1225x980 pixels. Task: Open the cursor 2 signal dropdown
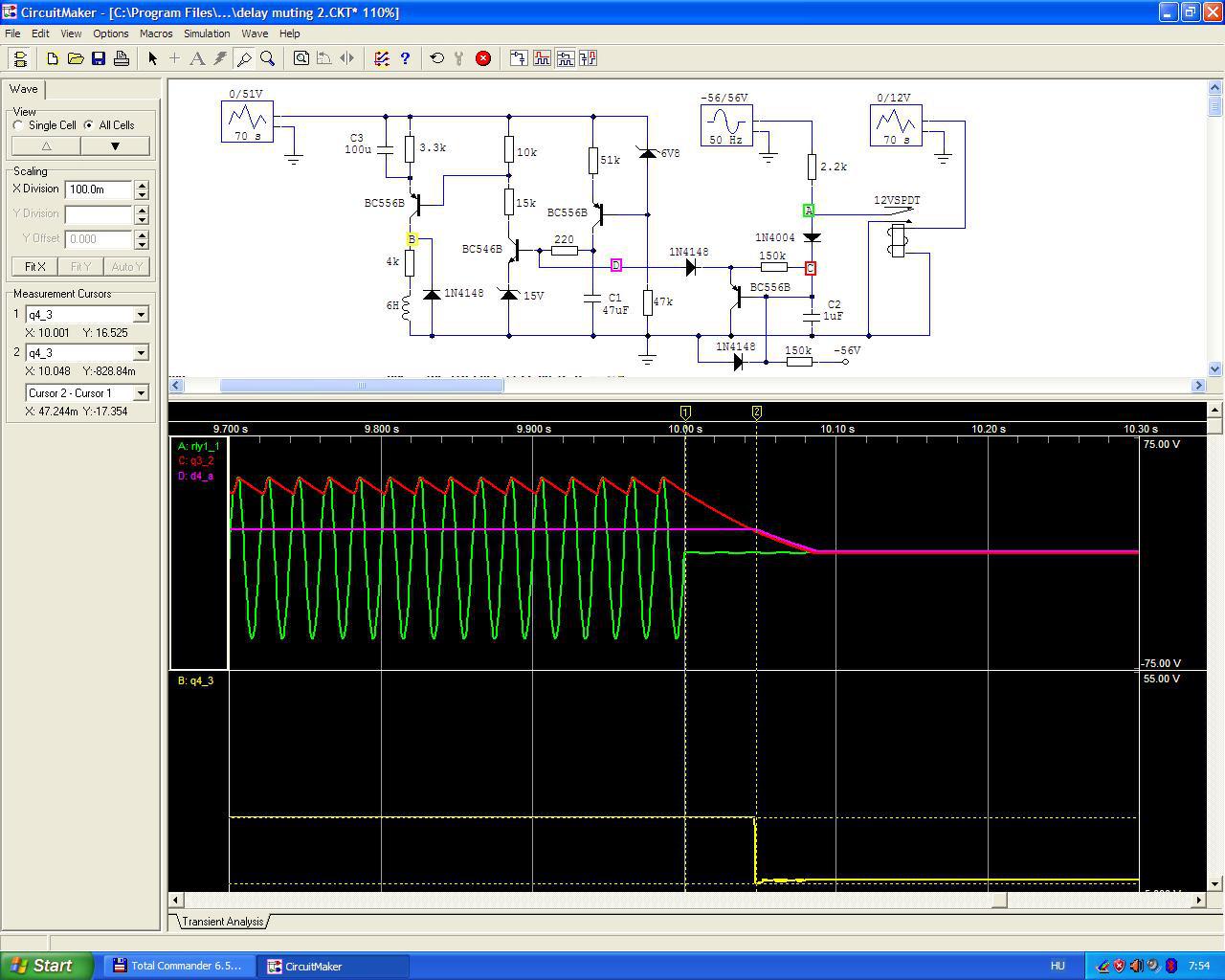pyautogui.click(x=141, y=353)
